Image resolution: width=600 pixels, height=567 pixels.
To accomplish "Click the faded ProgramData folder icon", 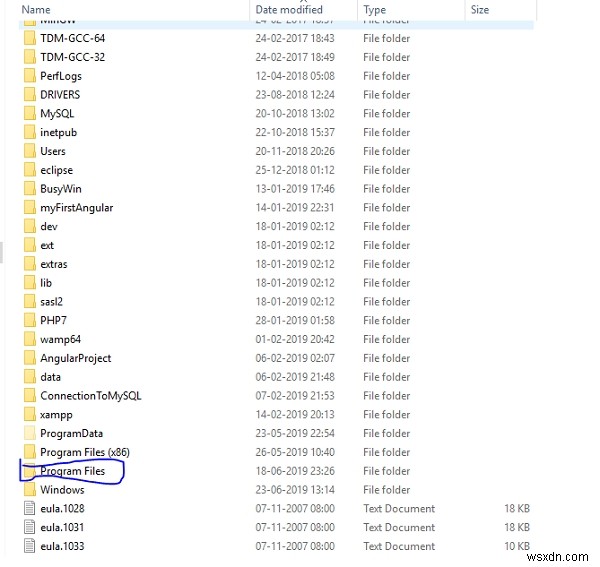I will tap(29, 433).
